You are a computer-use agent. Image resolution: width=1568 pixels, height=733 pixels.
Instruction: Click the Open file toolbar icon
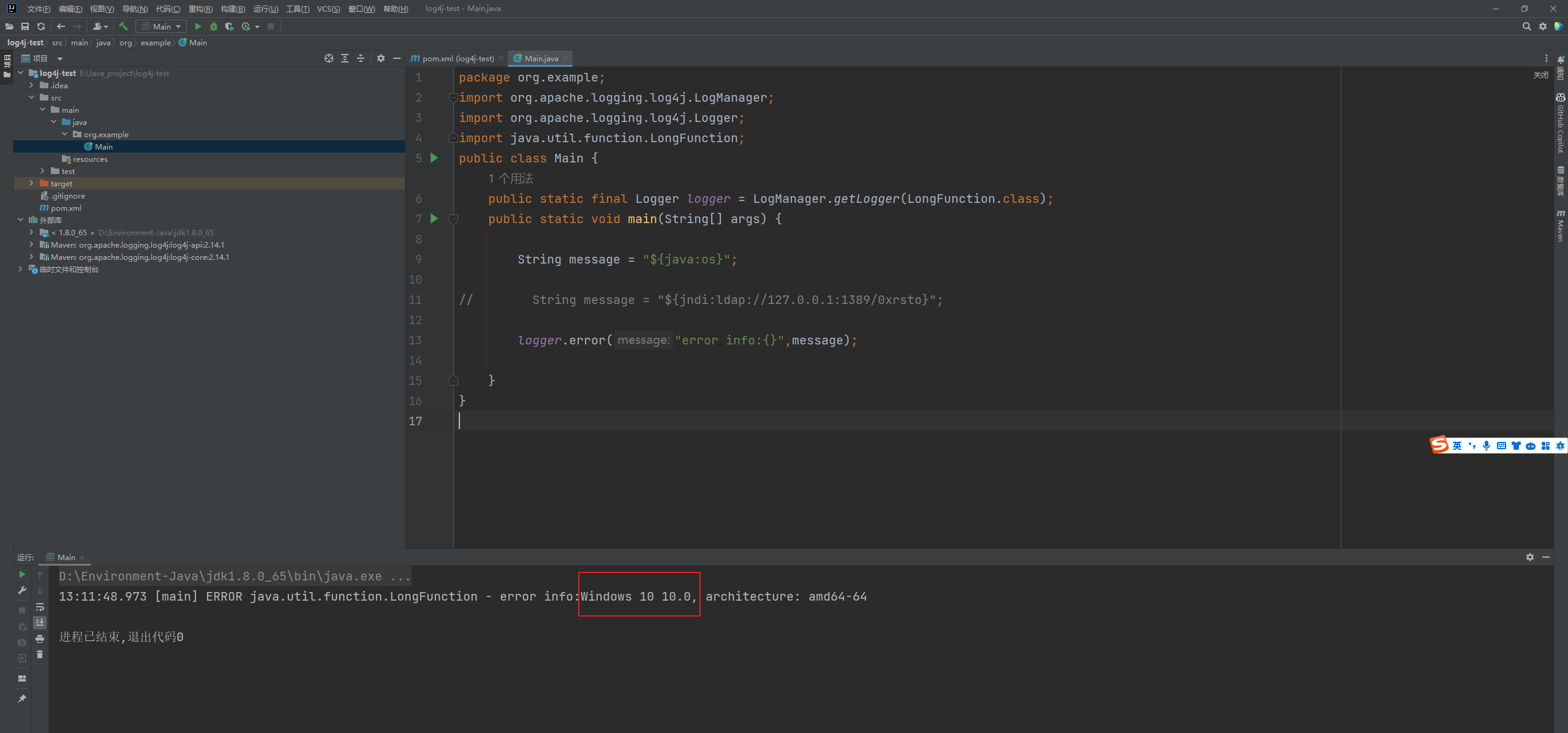coord(9,26)
